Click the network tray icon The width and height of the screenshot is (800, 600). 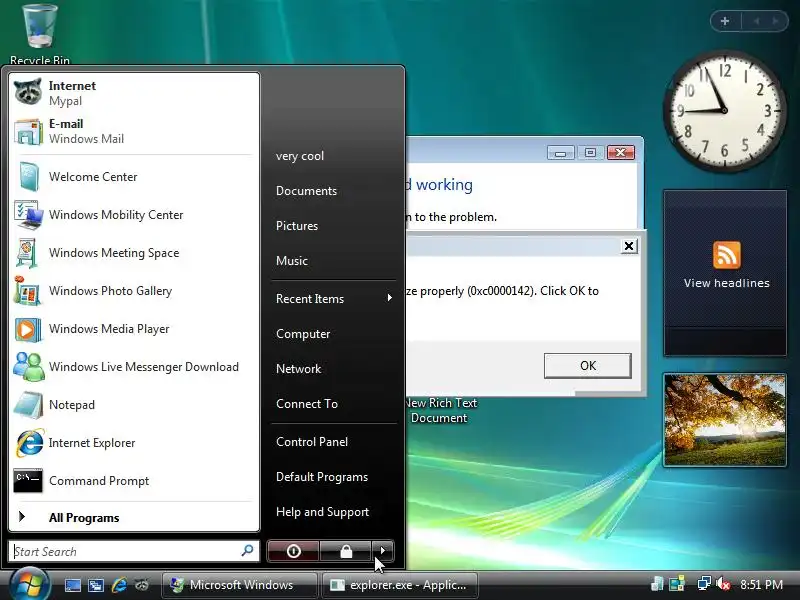pyautogui.click(x=704, y=584)
